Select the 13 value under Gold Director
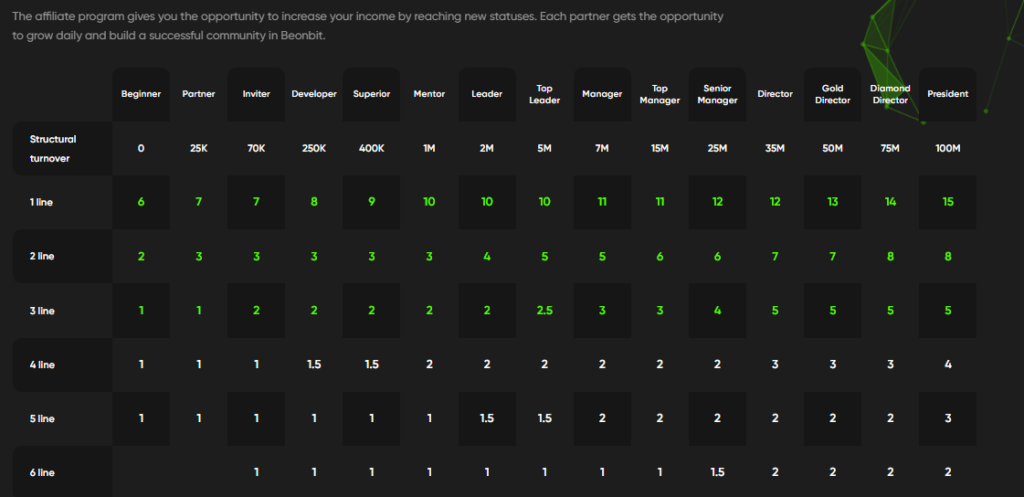This screenshot has width=1024, height=497. click(x=832, y=201)
